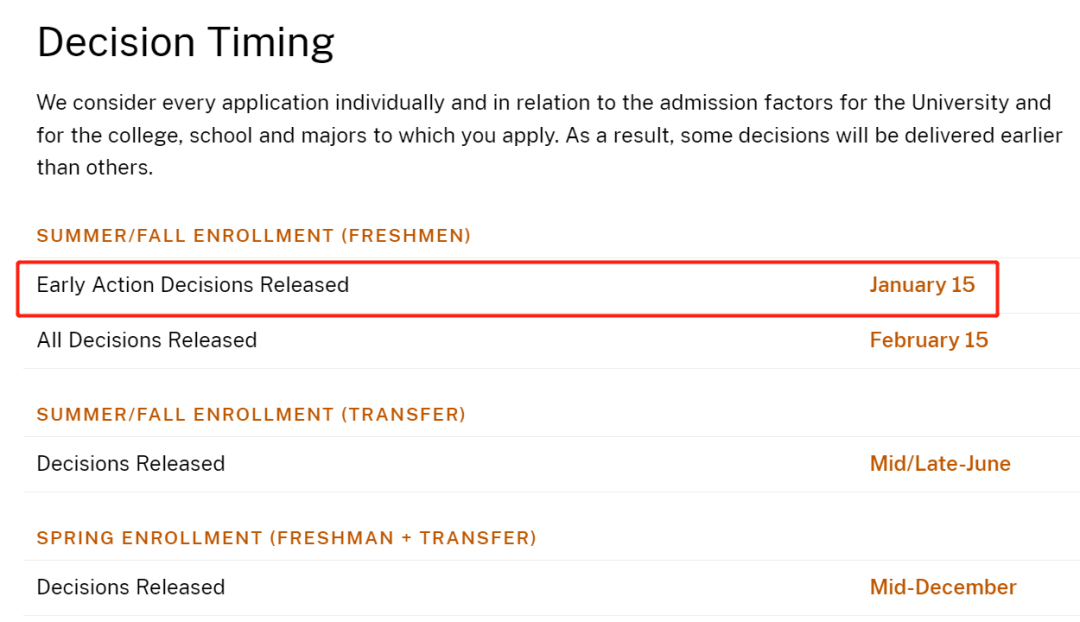Screen dimensions: 1080x622
Task: Click the Mid/Late-June date text
Action: (940, 464)
